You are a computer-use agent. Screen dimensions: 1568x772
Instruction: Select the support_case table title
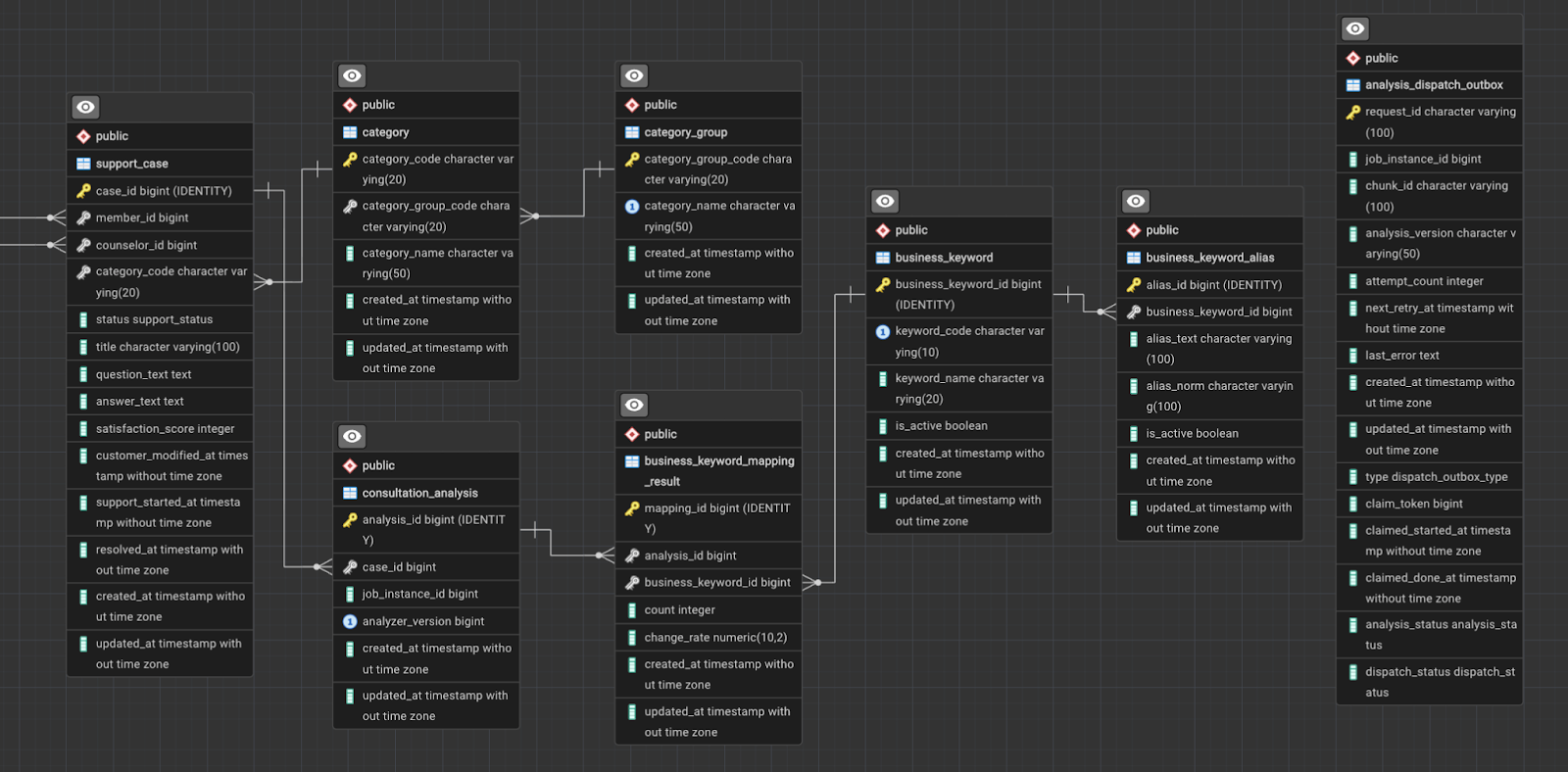(132, 164)
